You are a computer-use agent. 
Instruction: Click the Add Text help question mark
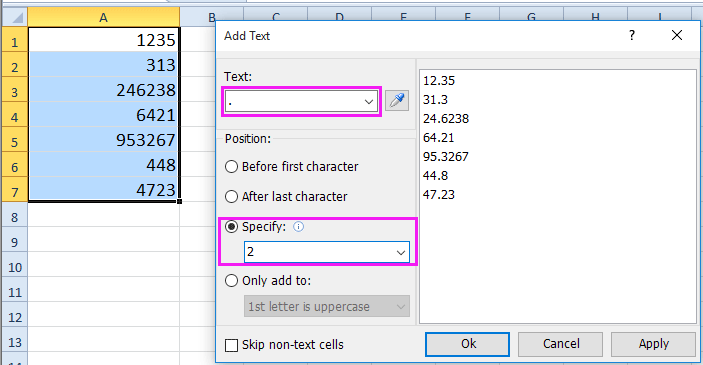[x=632, y=35]
